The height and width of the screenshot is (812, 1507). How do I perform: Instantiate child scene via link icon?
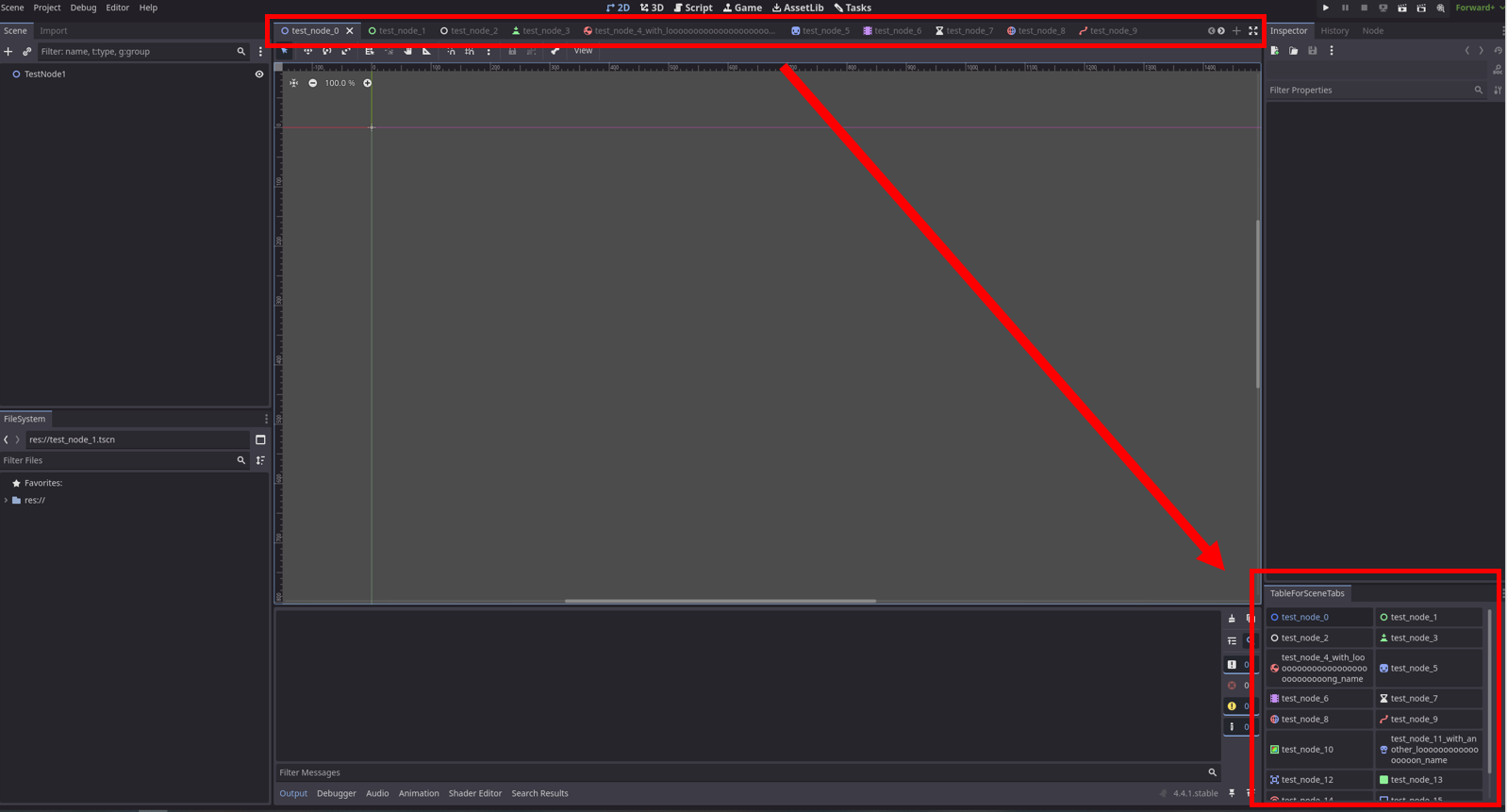[26, 52]
